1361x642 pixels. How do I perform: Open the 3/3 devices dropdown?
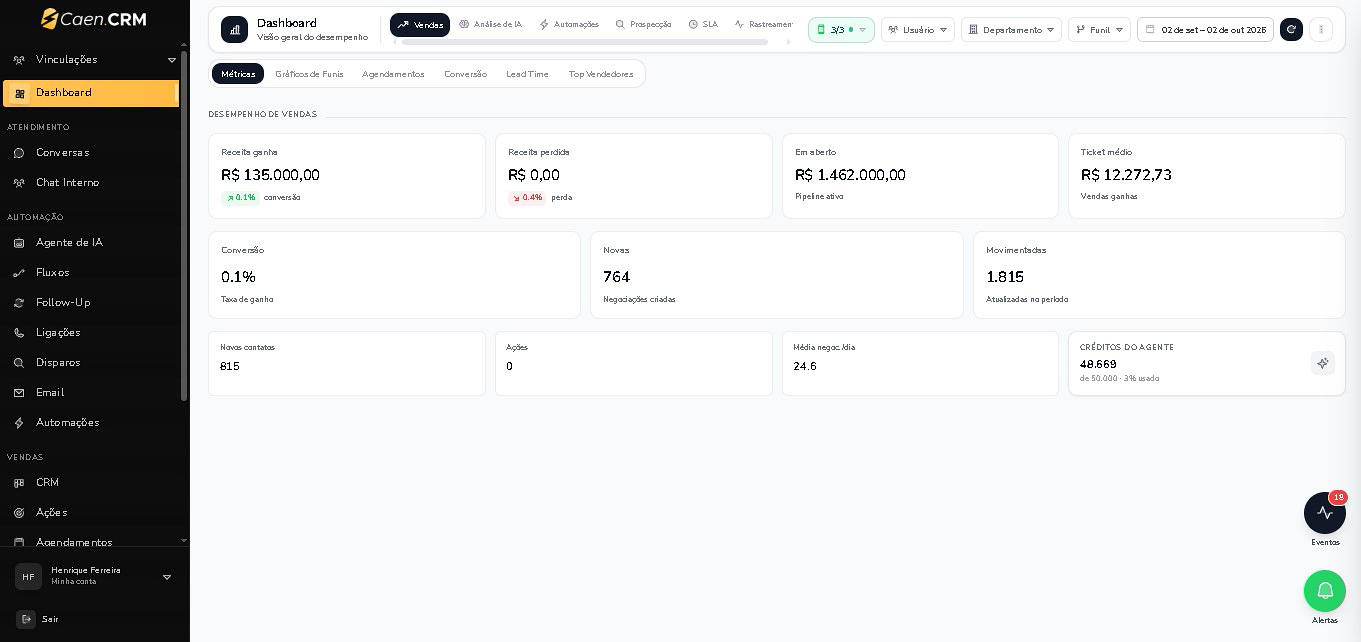(841, 30)
